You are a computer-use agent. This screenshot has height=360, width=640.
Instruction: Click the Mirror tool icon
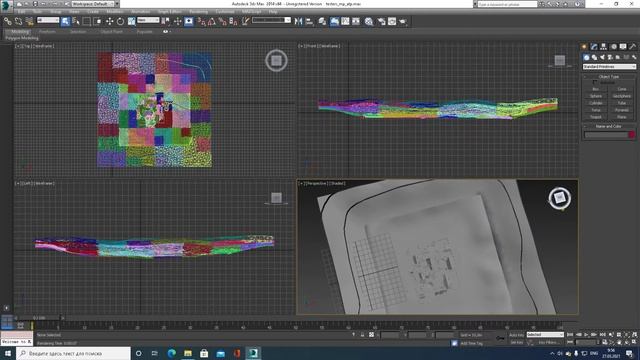coord(298,21)
